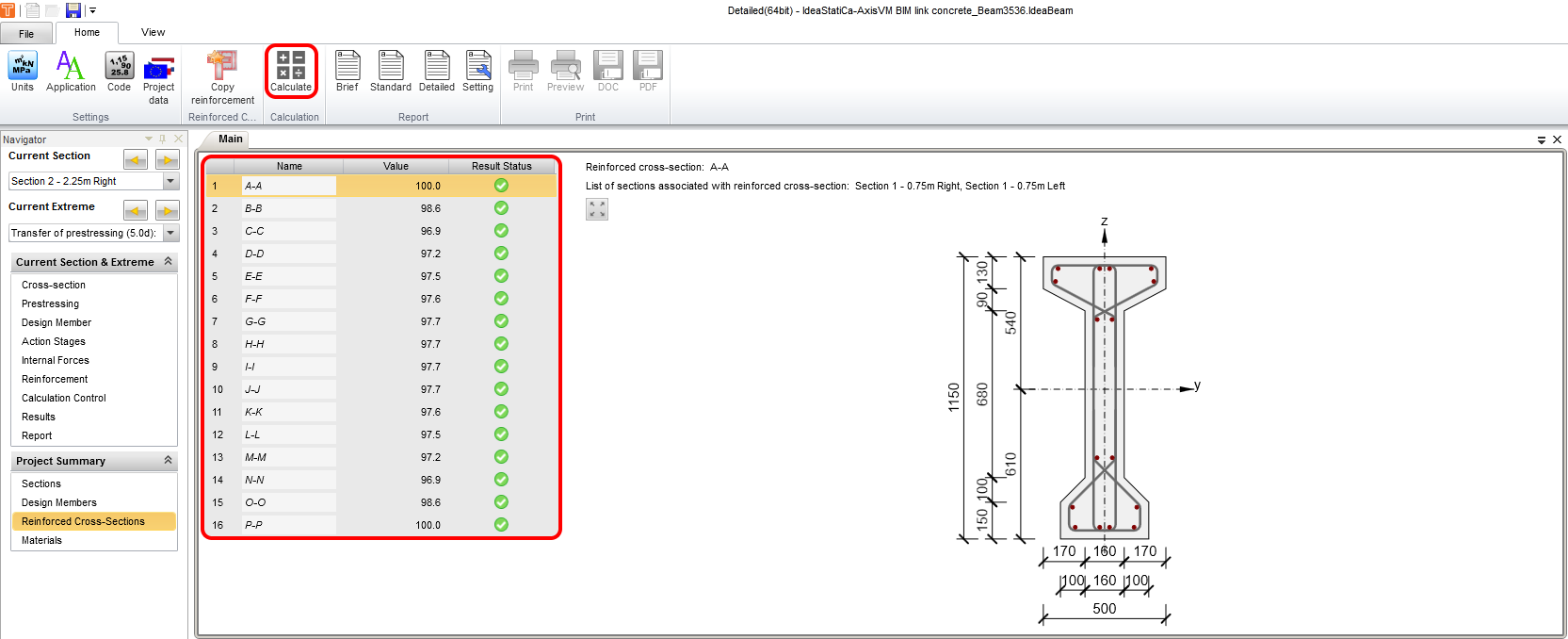1568x639 pixels.
Task: Generate the Brief report
Action: click(348, 71)
